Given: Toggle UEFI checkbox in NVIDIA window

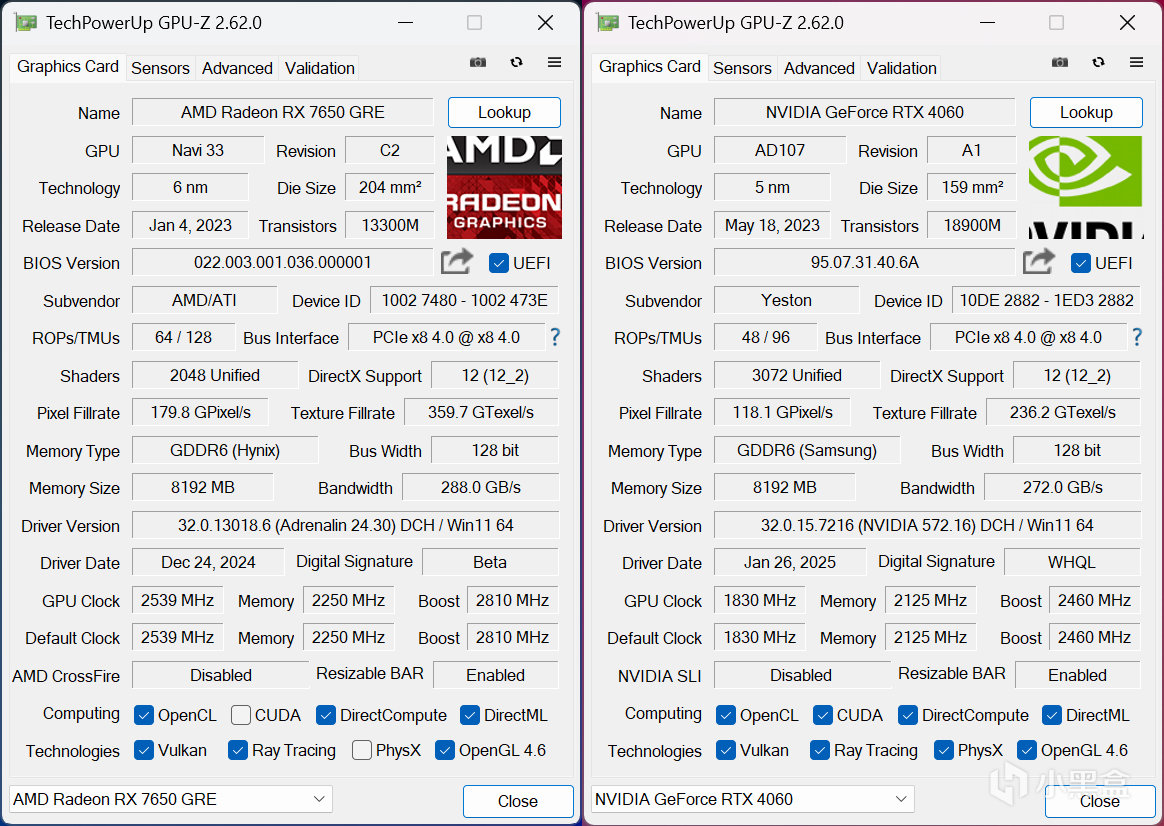Looking at the screenshot, I should point(1081,263).
